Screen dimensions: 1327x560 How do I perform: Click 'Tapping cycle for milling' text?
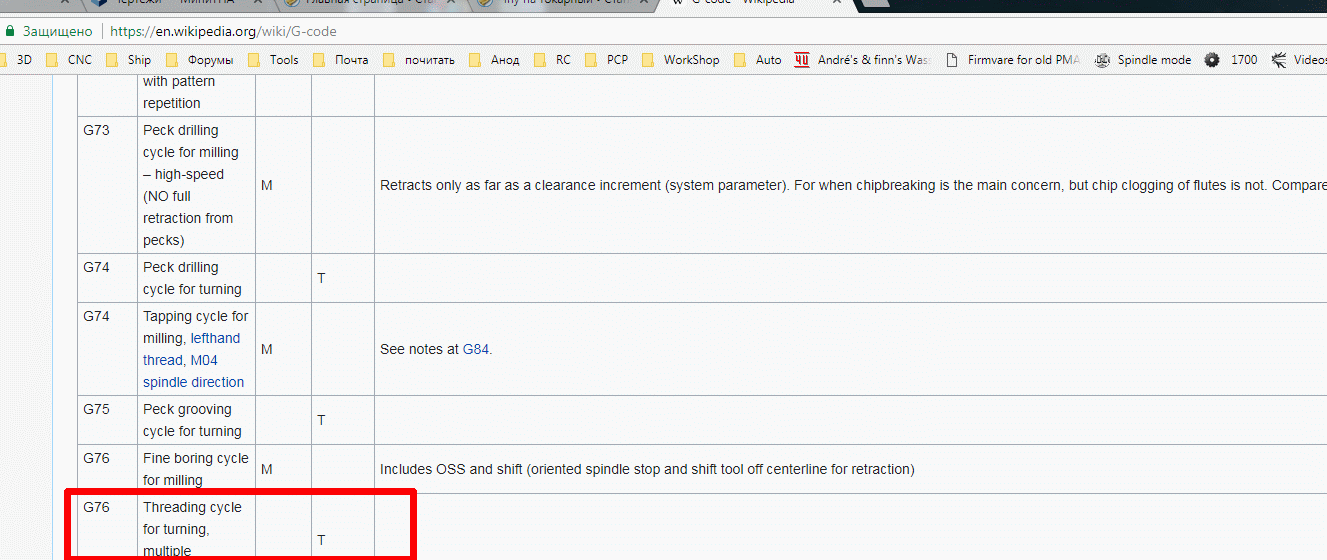pos(196,327)
